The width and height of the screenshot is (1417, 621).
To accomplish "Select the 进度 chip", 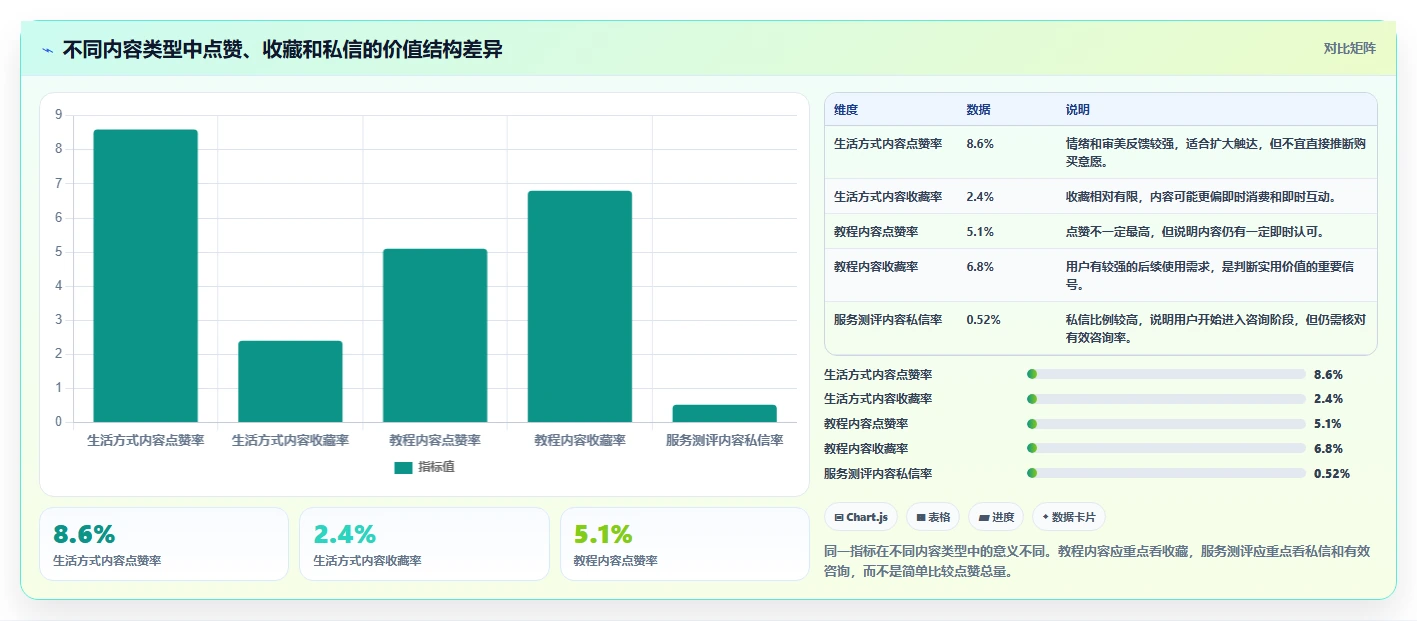I will (996, 517).
